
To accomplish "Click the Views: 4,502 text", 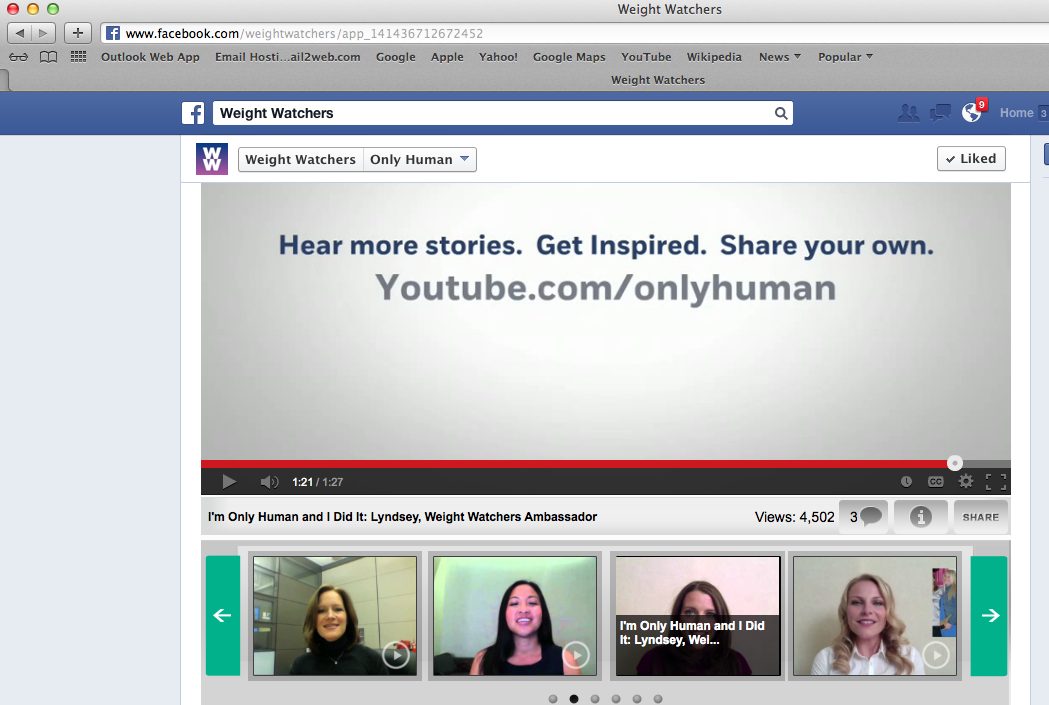I will click(x=795, y=517).
